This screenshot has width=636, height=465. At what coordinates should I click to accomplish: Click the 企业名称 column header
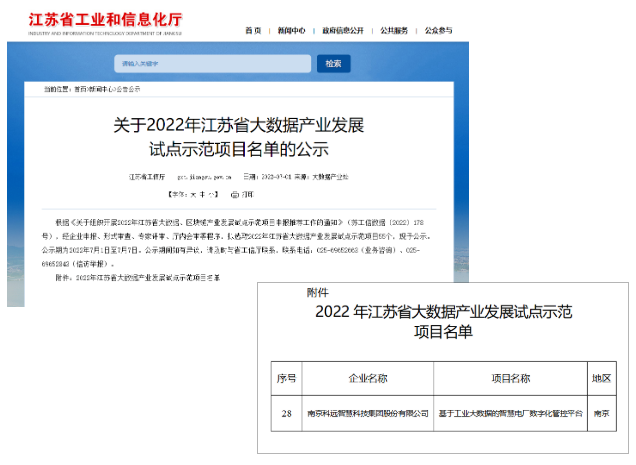(x=367, y=379)
